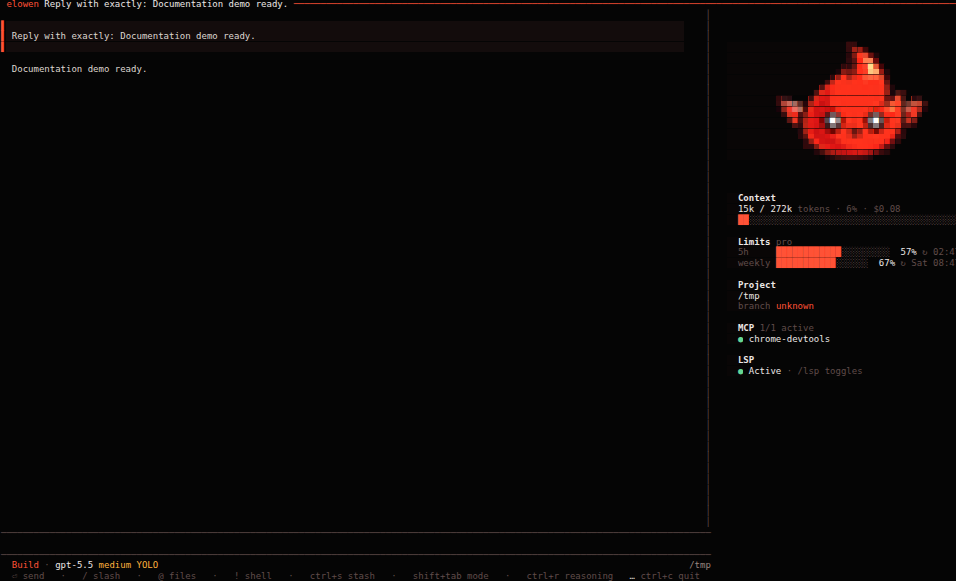Click the '/lsp toggles' hint text
The height and width of the screenshot is (581, 956).
[x=830, y=371]
